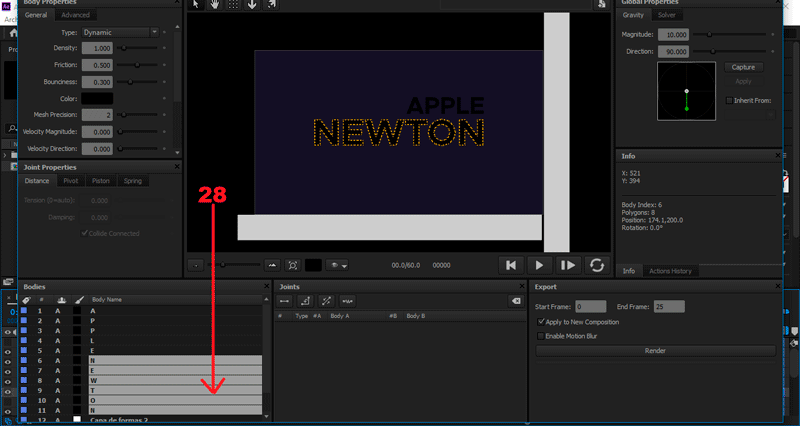Screen dimensions: 800x426
Task: Open the Actions History tab
Action: click(670, 271)
